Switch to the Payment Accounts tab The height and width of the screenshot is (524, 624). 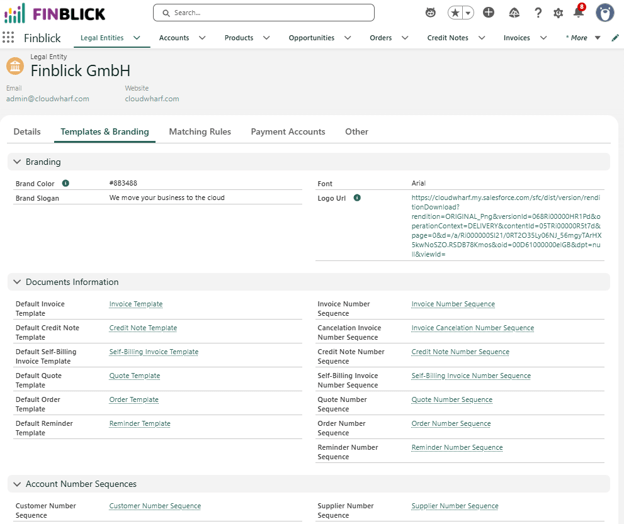(x=288, y=132)
